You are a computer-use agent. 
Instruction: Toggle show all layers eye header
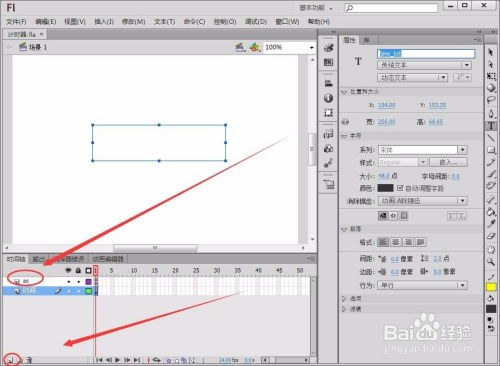(68, 270)
